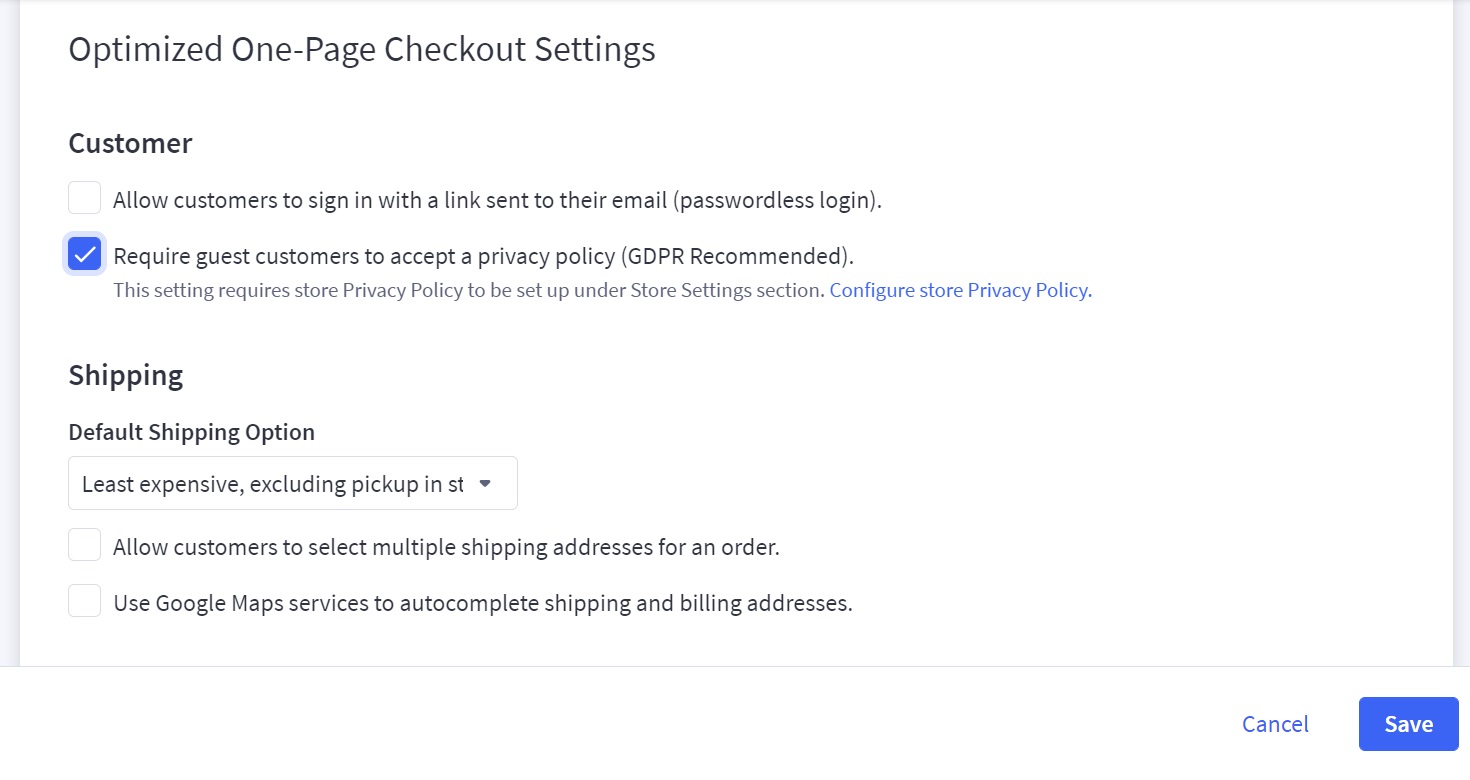
Task: Enable passwordless login checkbox
Action: (85, 198)
